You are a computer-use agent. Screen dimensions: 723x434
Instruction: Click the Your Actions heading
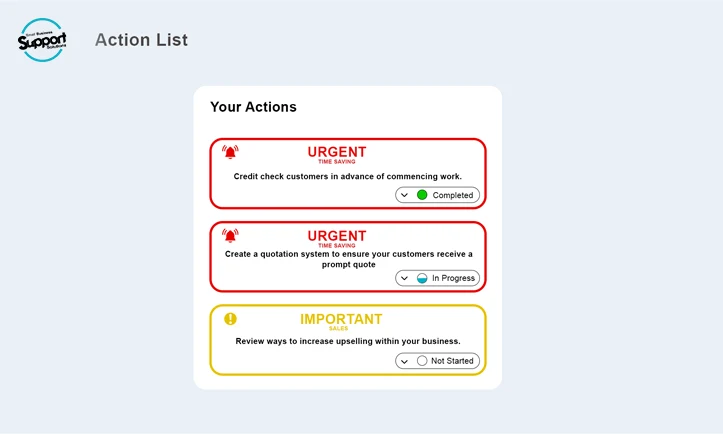[x=253, y=107]
